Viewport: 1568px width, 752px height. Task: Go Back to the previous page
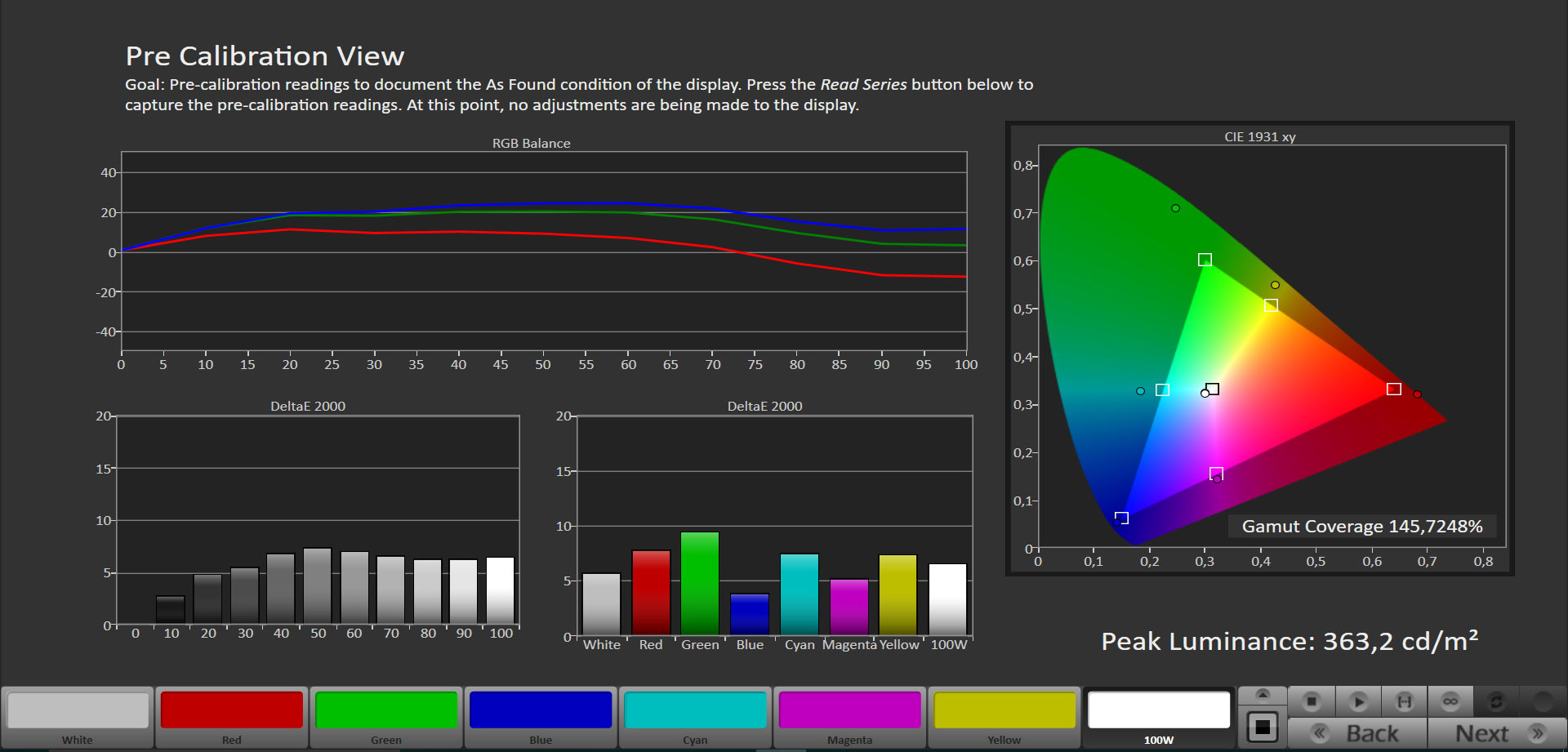(1357, 733)
